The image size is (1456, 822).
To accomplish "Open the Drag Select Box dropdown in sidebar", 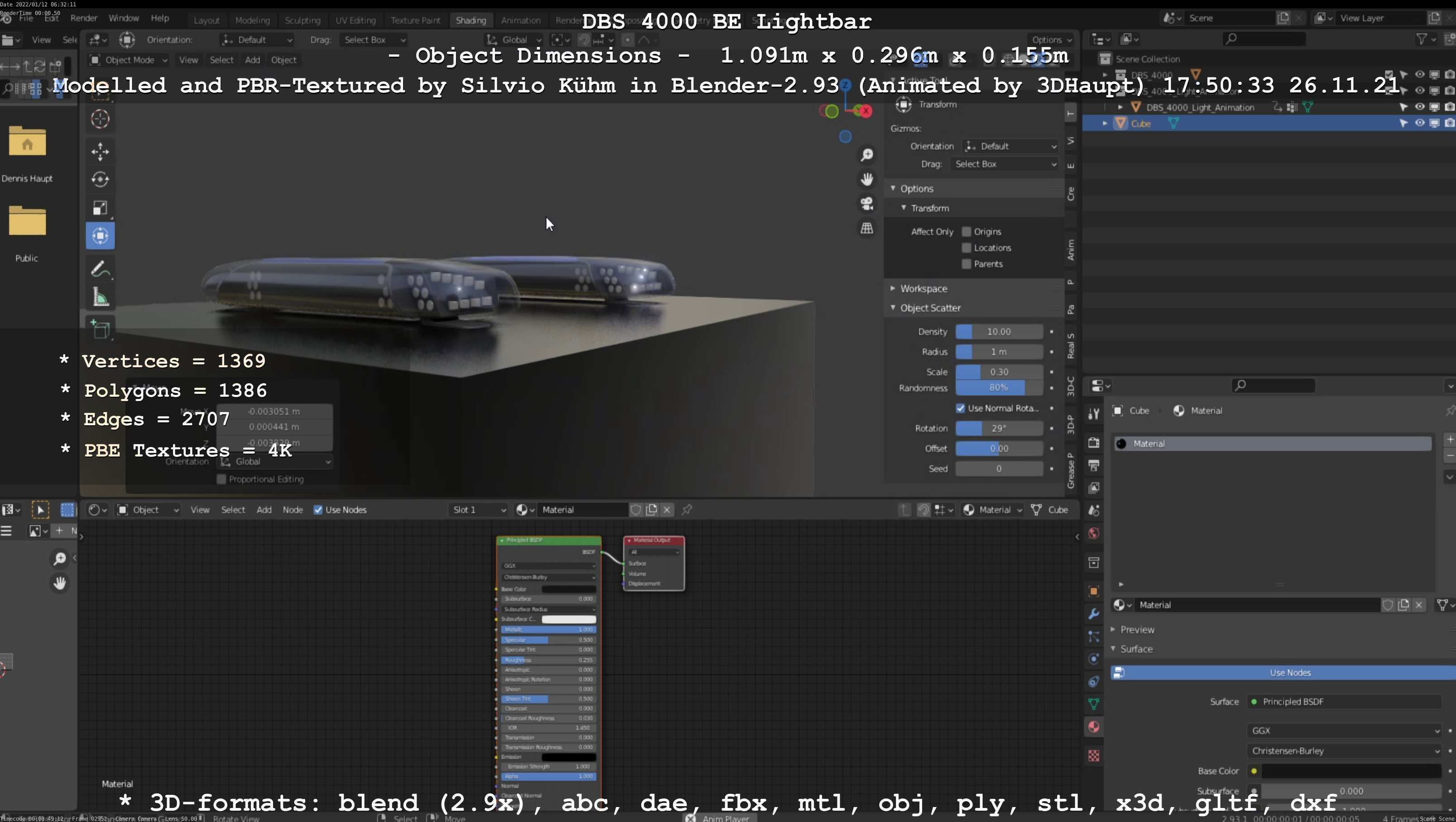I will pyautogui.click(x=1004, y=164).
